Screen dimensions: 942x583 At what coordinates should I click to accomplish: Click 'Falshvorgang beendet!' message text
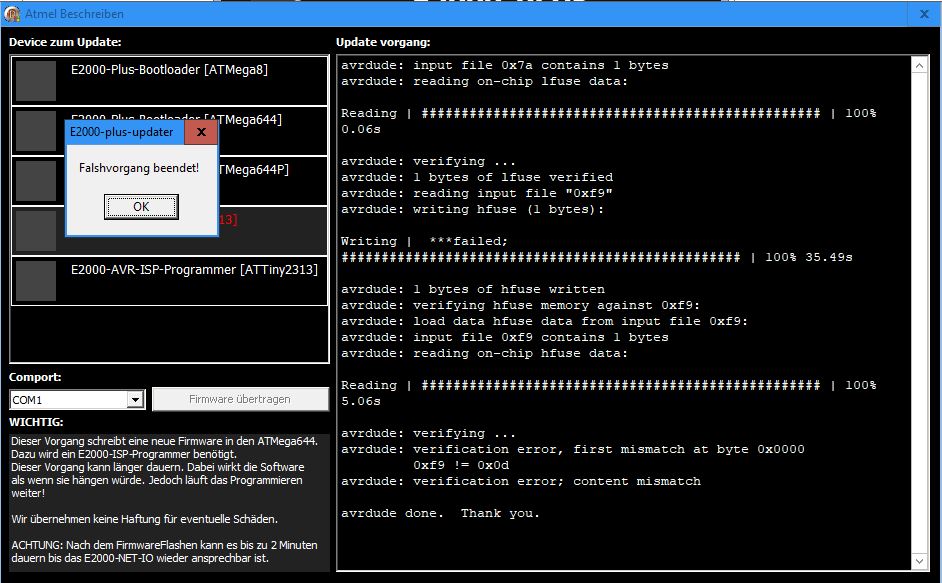pos(139,168)
